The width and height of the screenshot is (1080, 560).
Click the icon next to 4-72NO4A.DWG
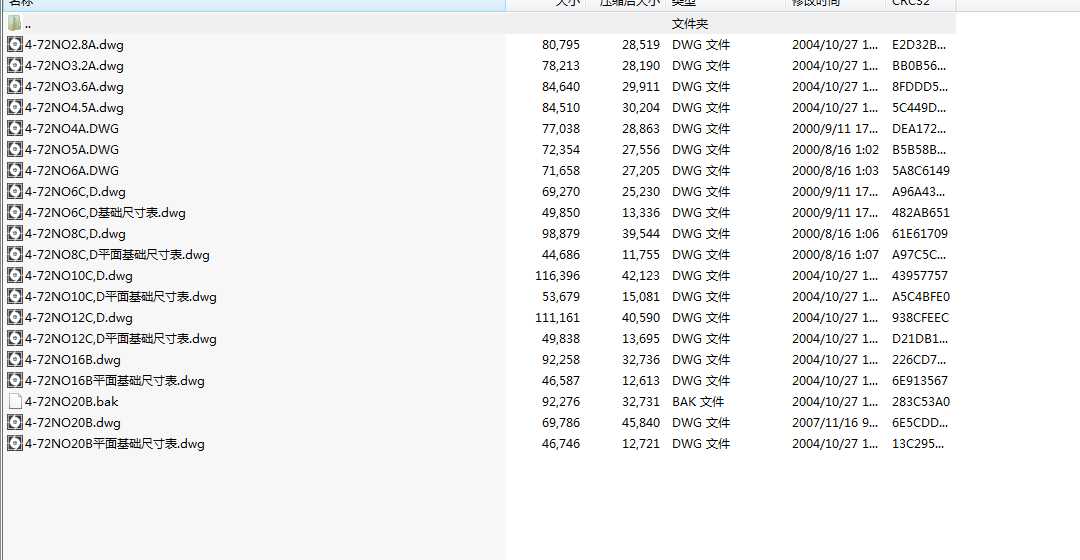(x=14, y=129)
